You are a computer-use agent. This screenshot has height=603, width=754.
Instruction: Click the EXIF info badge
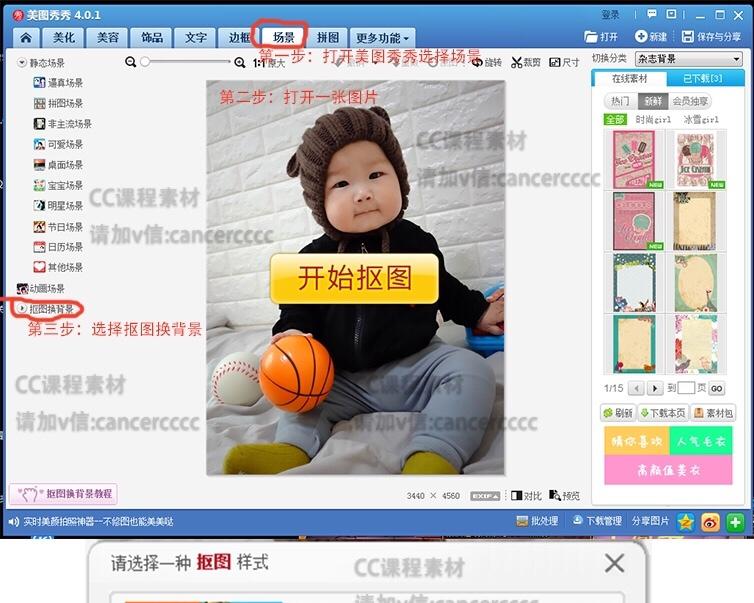tap(485, 496)
